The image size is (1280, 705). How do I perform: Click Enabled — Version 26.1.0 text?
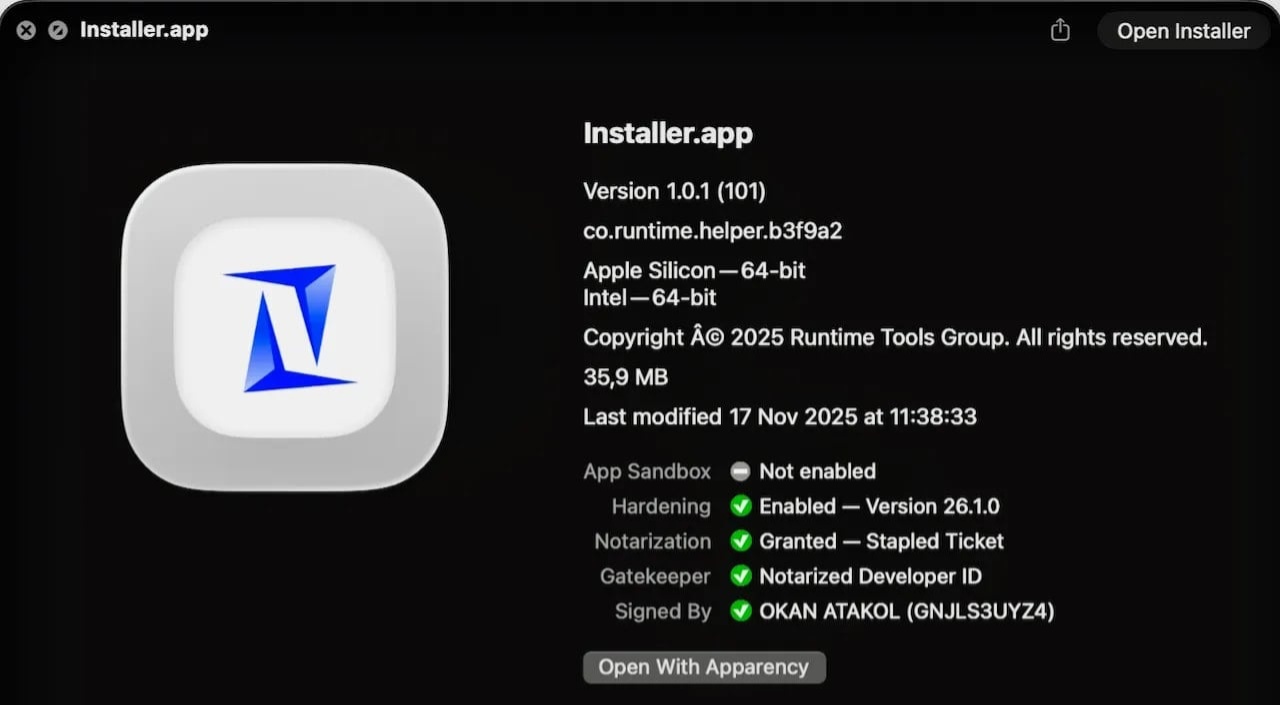(880, 506)
